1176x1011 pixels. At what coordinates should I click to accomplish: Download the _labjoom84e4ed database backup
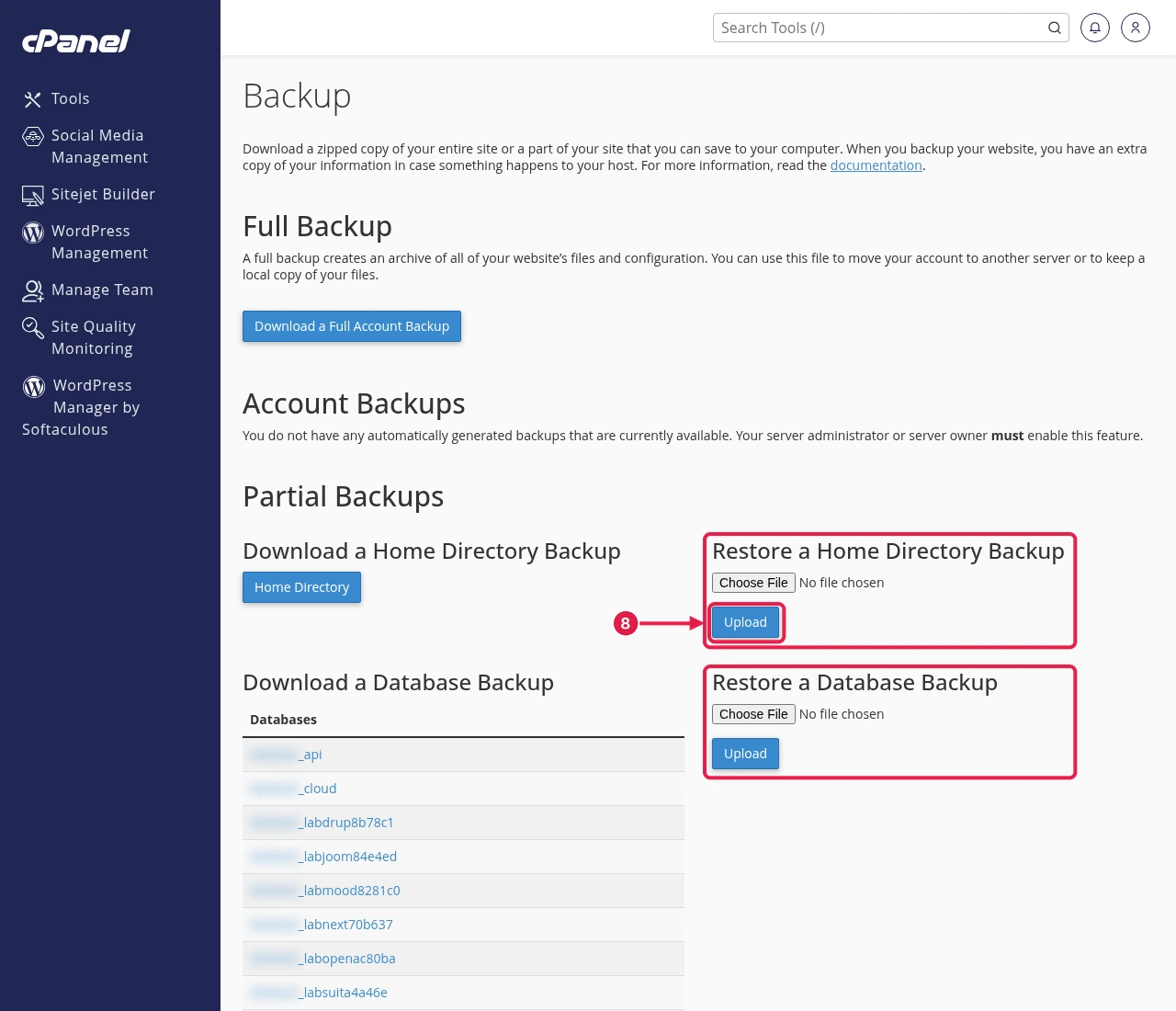coord(323,857)
